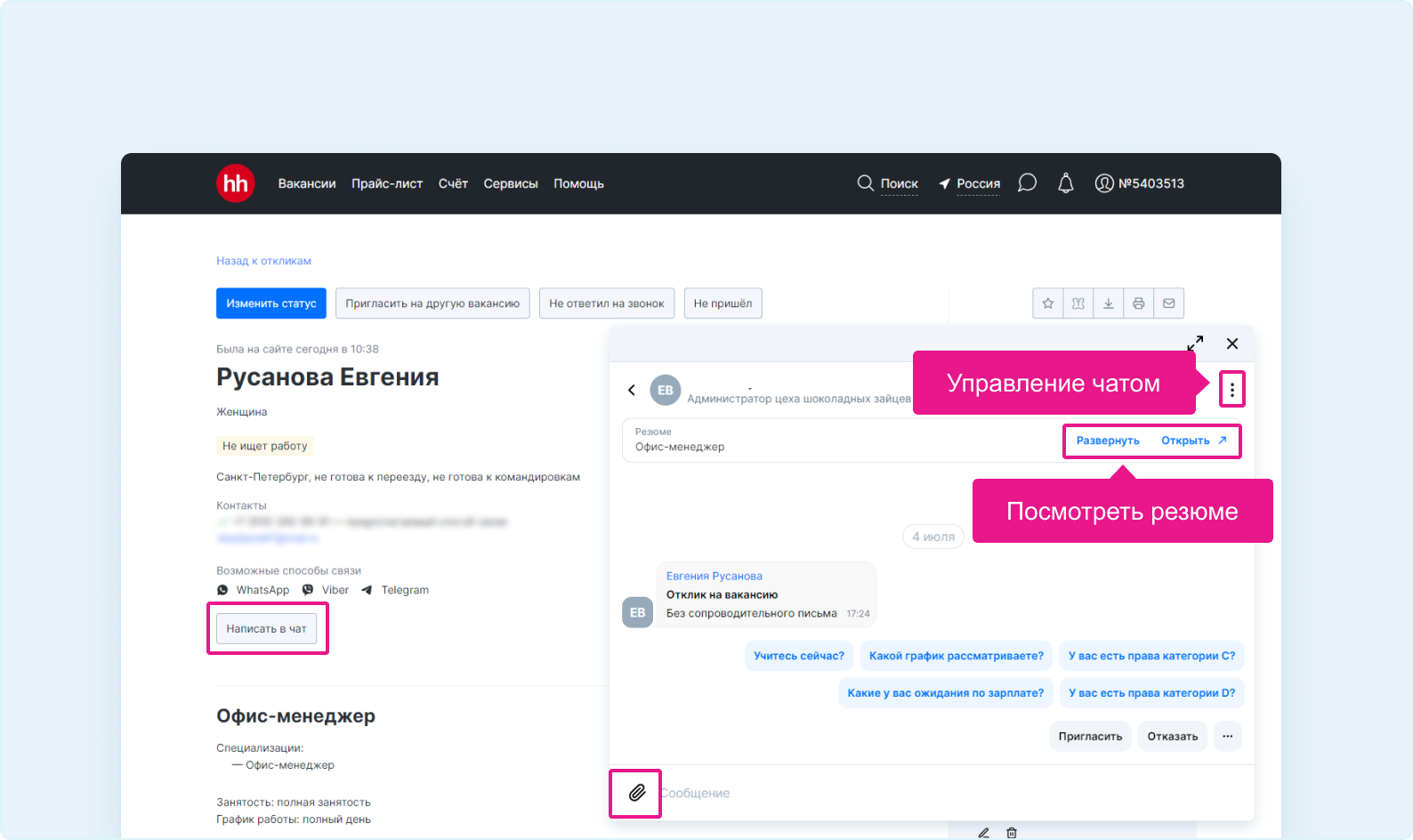Click the EB avatar beside the message

point(637,612)
